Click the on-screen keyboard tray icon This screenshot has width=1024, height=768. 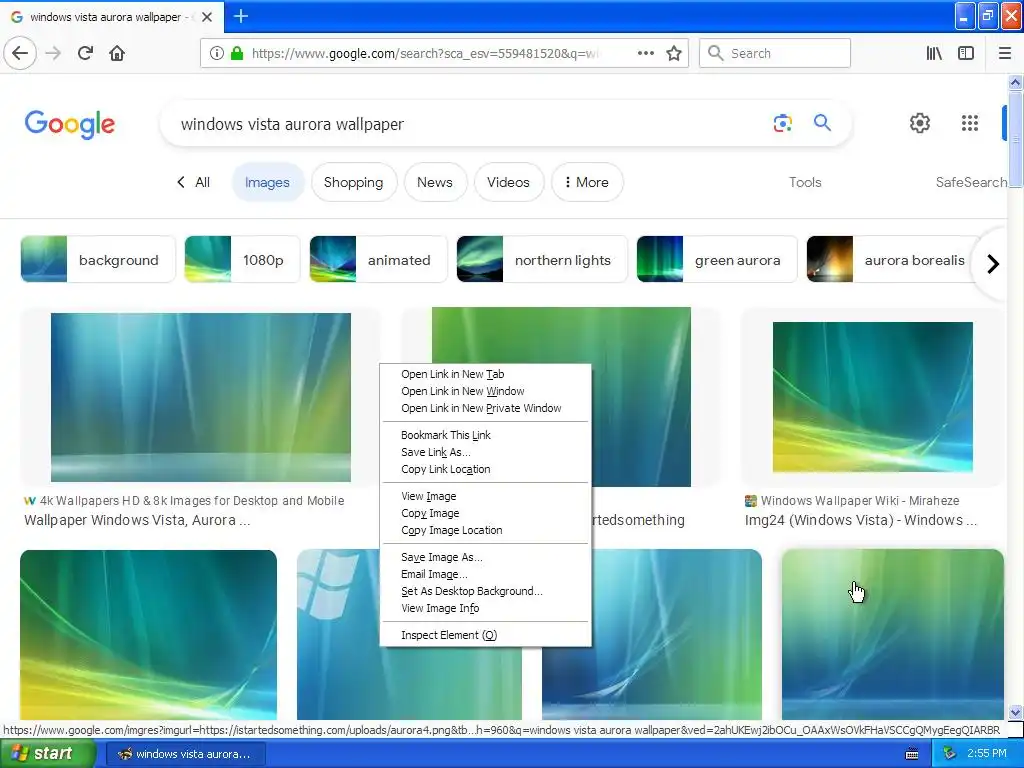point(912,754)
